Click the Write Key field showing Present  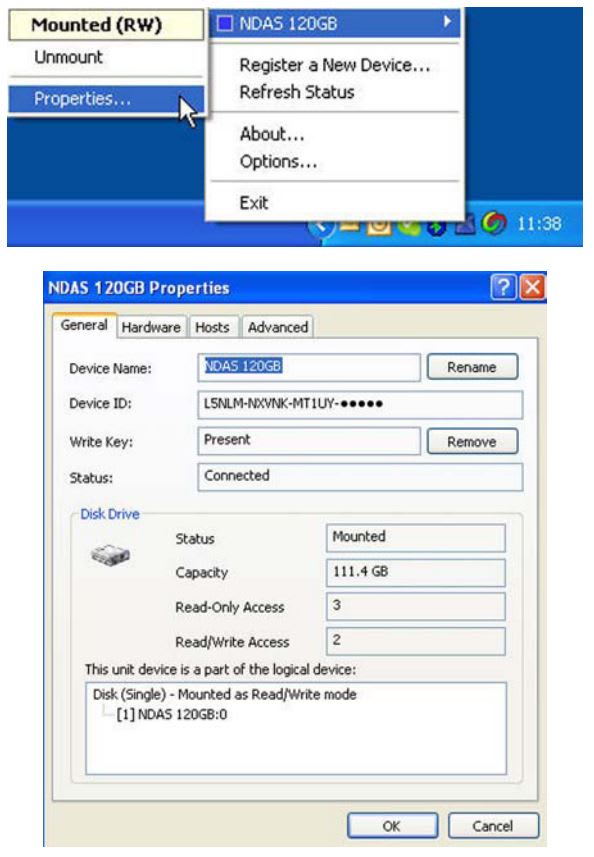pos(309,441)
